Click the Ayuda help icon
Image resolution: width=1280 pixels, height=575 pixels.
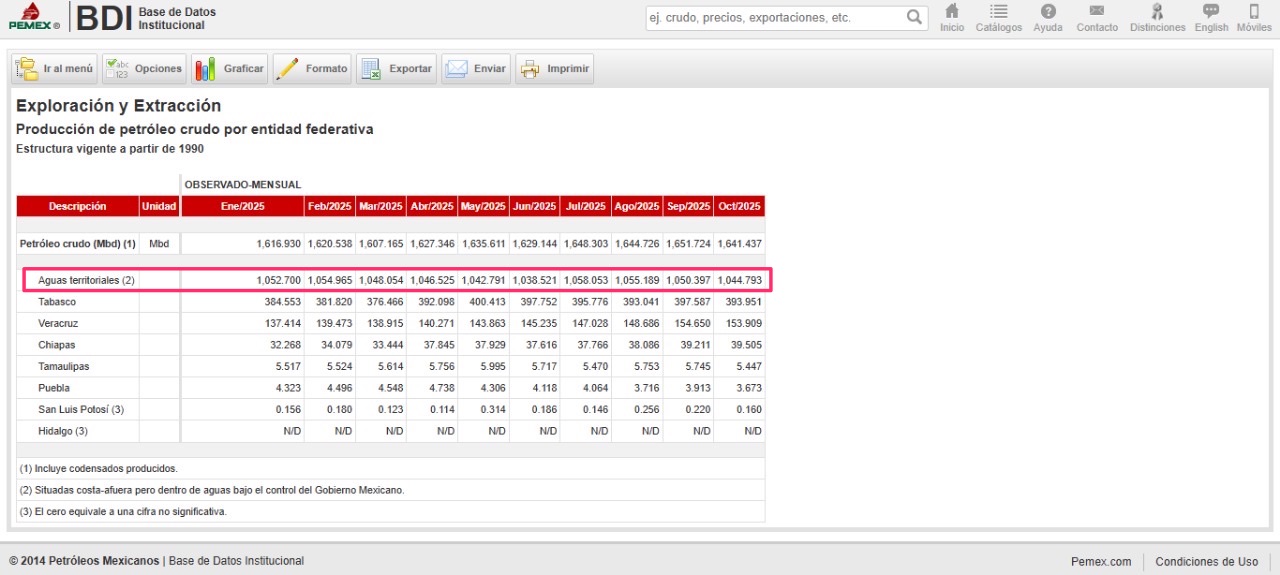[1048, 12]
